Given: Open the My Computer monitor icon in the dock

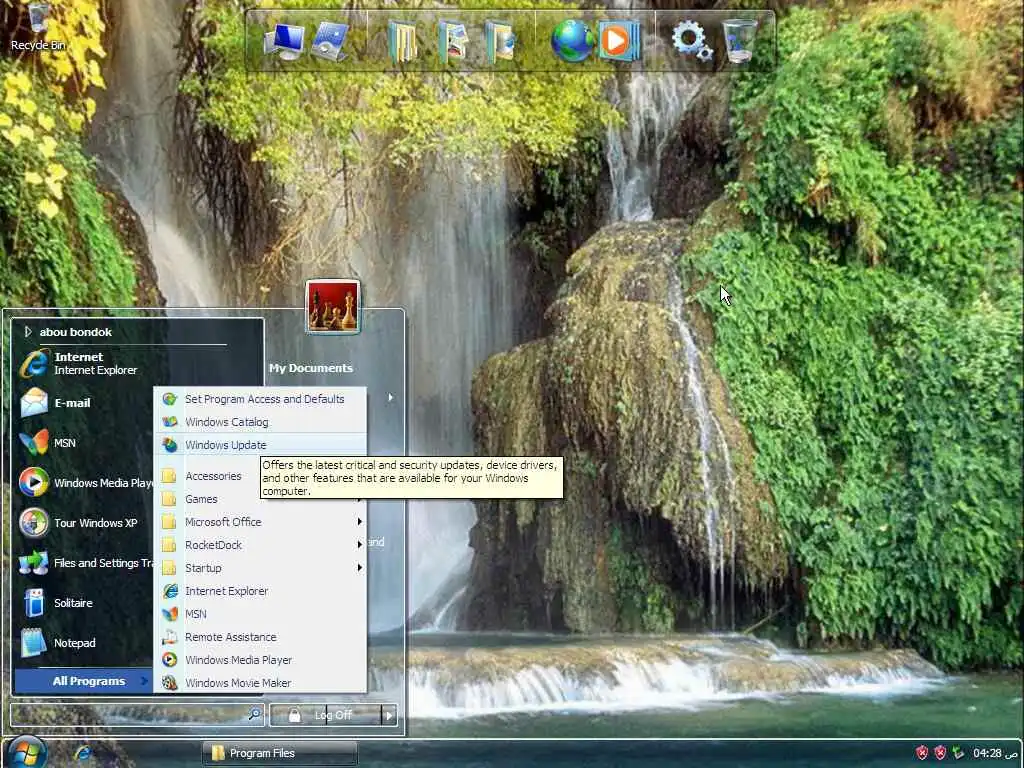Looking at the screenshot, I should (285, 40).
